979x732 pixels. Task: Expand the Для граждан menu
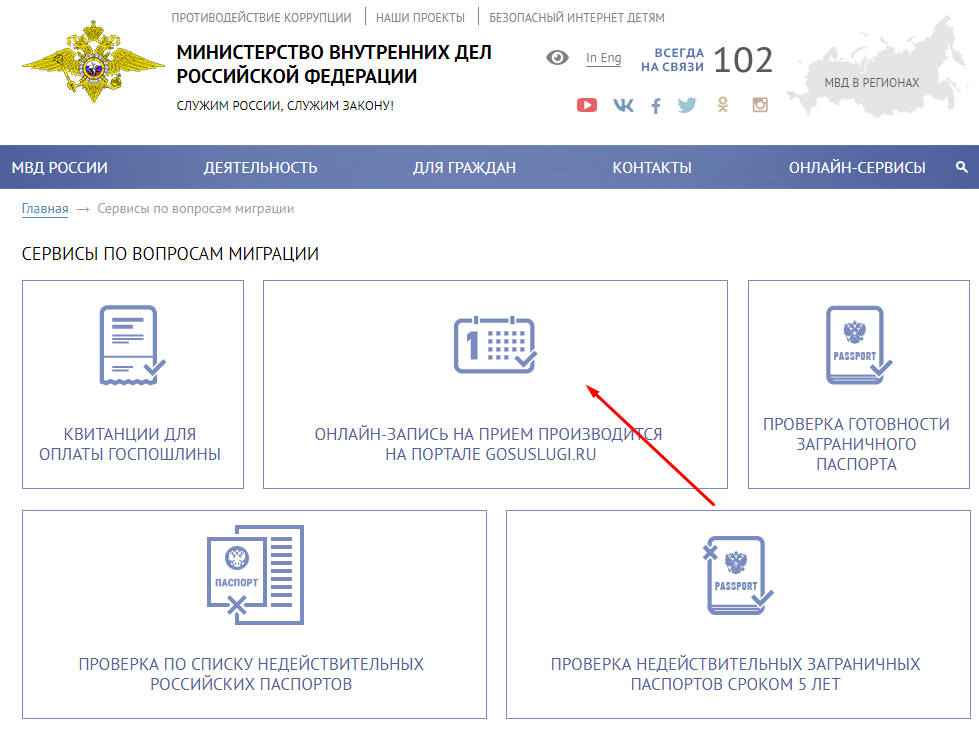pos(464,167)
